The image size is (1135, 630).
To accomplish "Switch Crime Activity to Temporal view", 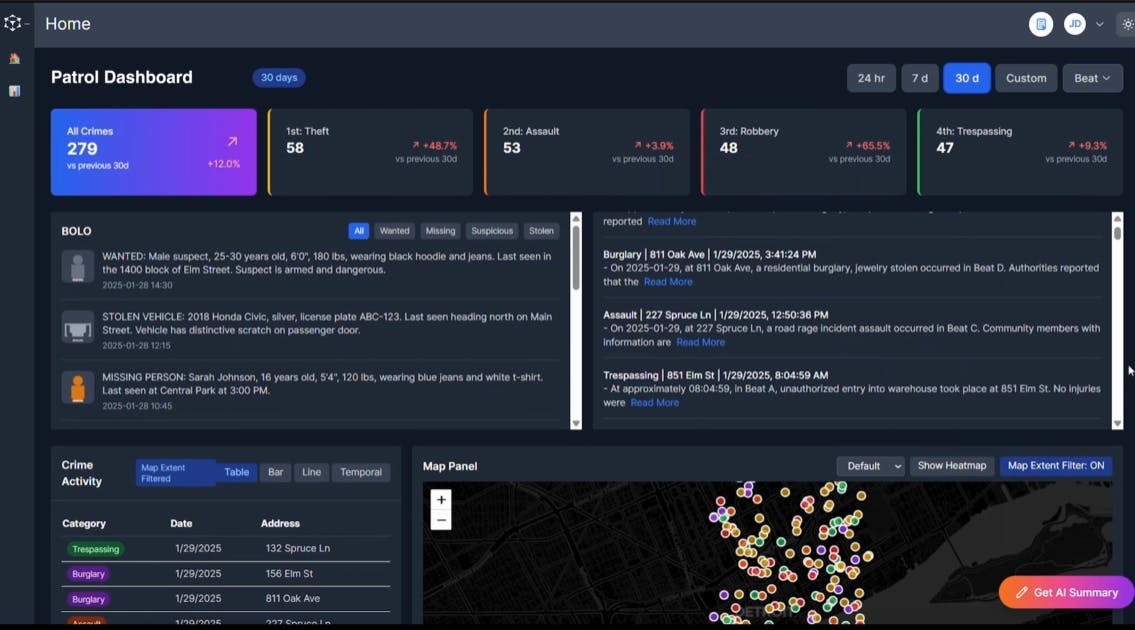I will [x=360, y=472].
